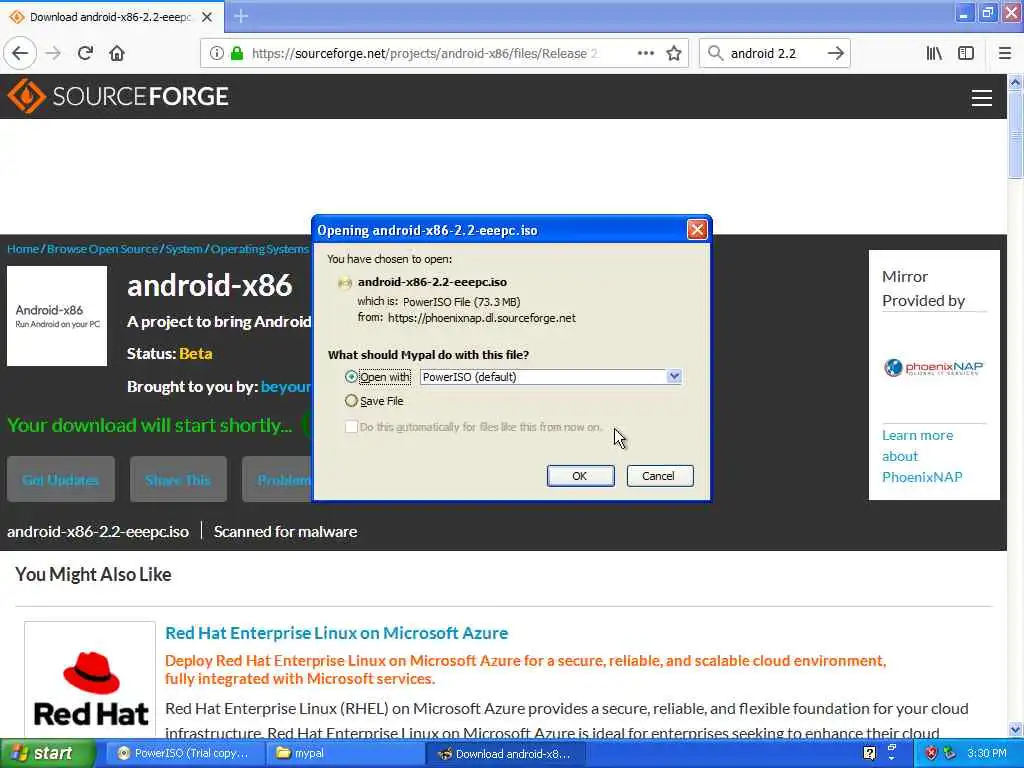This screenshot has height=768, width=1024.
Task: Toggle the sidebar view icon
Action: 966,53
